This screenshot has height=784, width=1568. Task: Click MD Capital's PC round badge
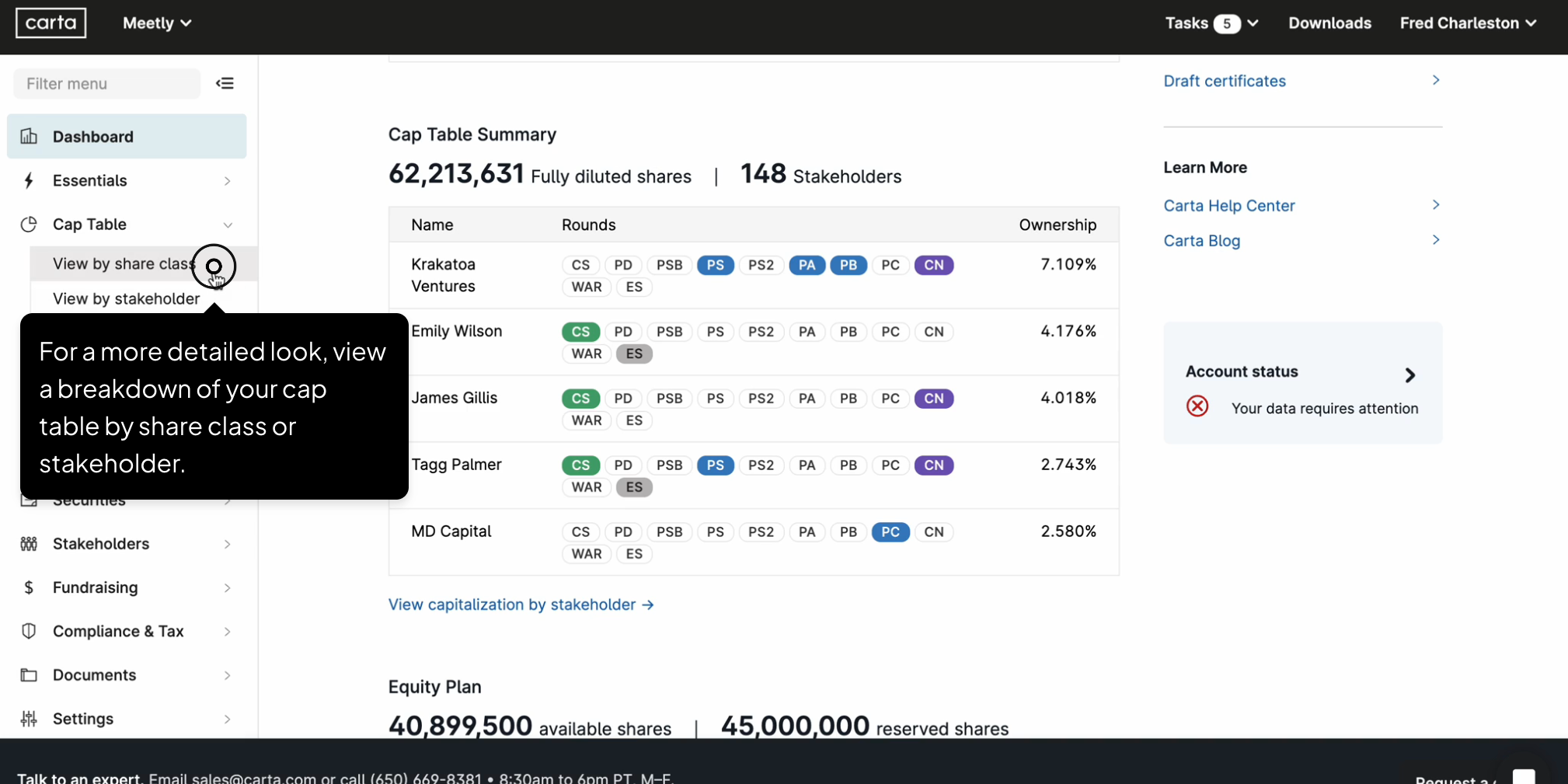coord(890,532)
